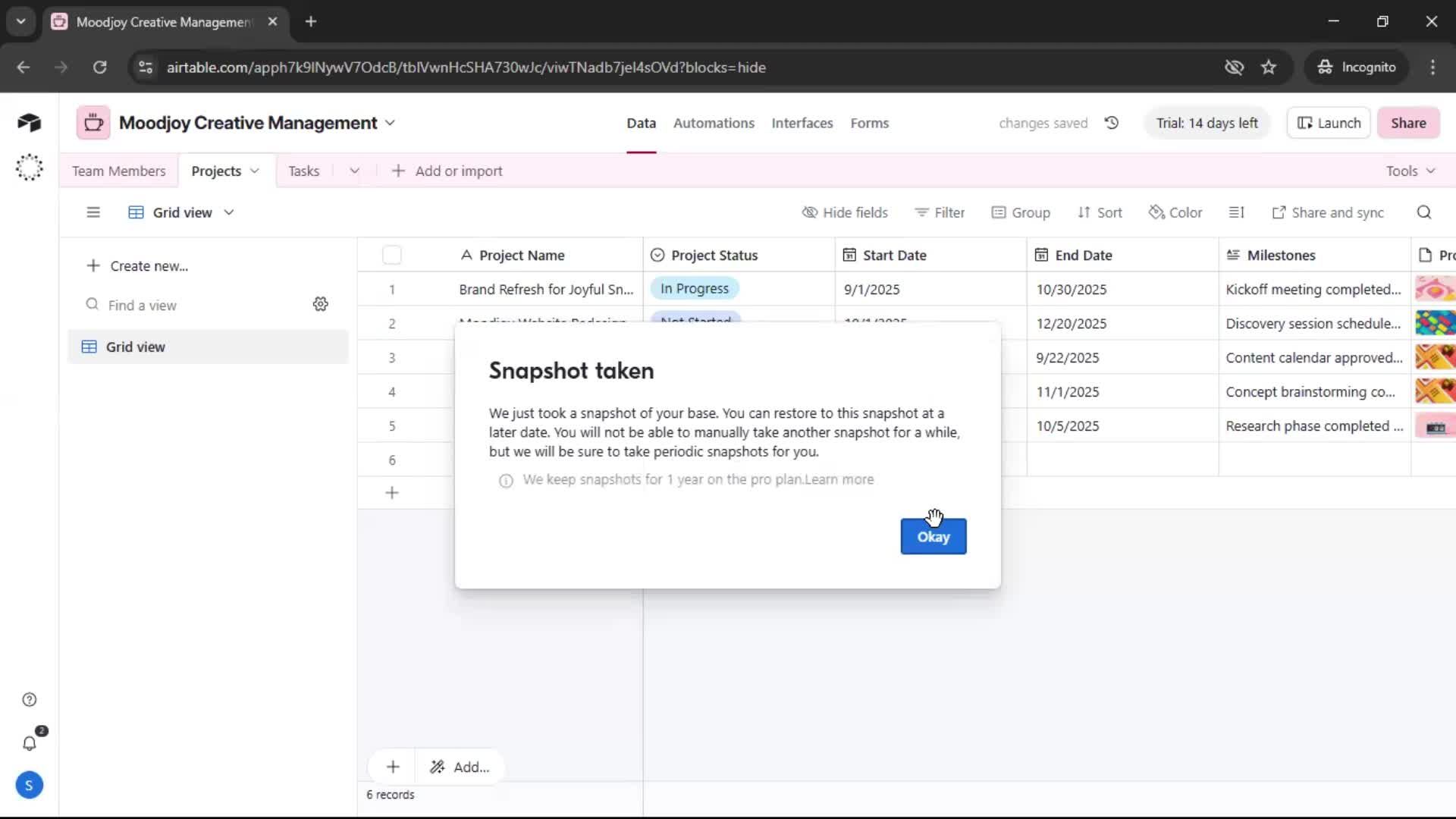
Task: Click Create new... view option
Action: 137,265
